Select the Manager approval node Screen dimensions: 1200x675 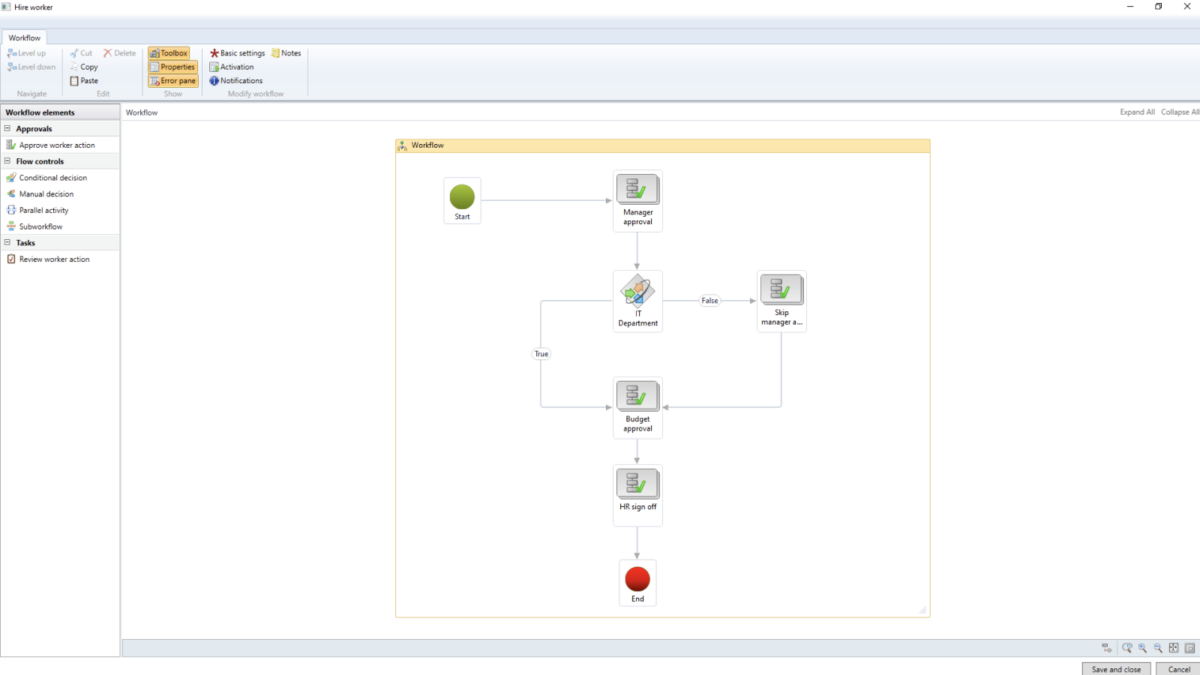pyautogui.click(x=638, y=200)
